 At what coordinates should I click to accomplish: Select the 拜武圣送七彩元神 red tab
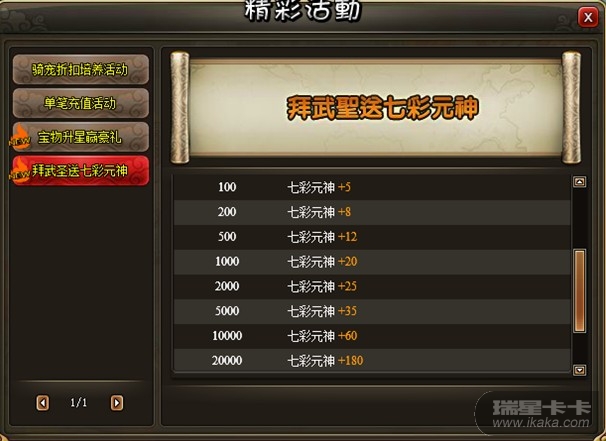click(81, 171)
